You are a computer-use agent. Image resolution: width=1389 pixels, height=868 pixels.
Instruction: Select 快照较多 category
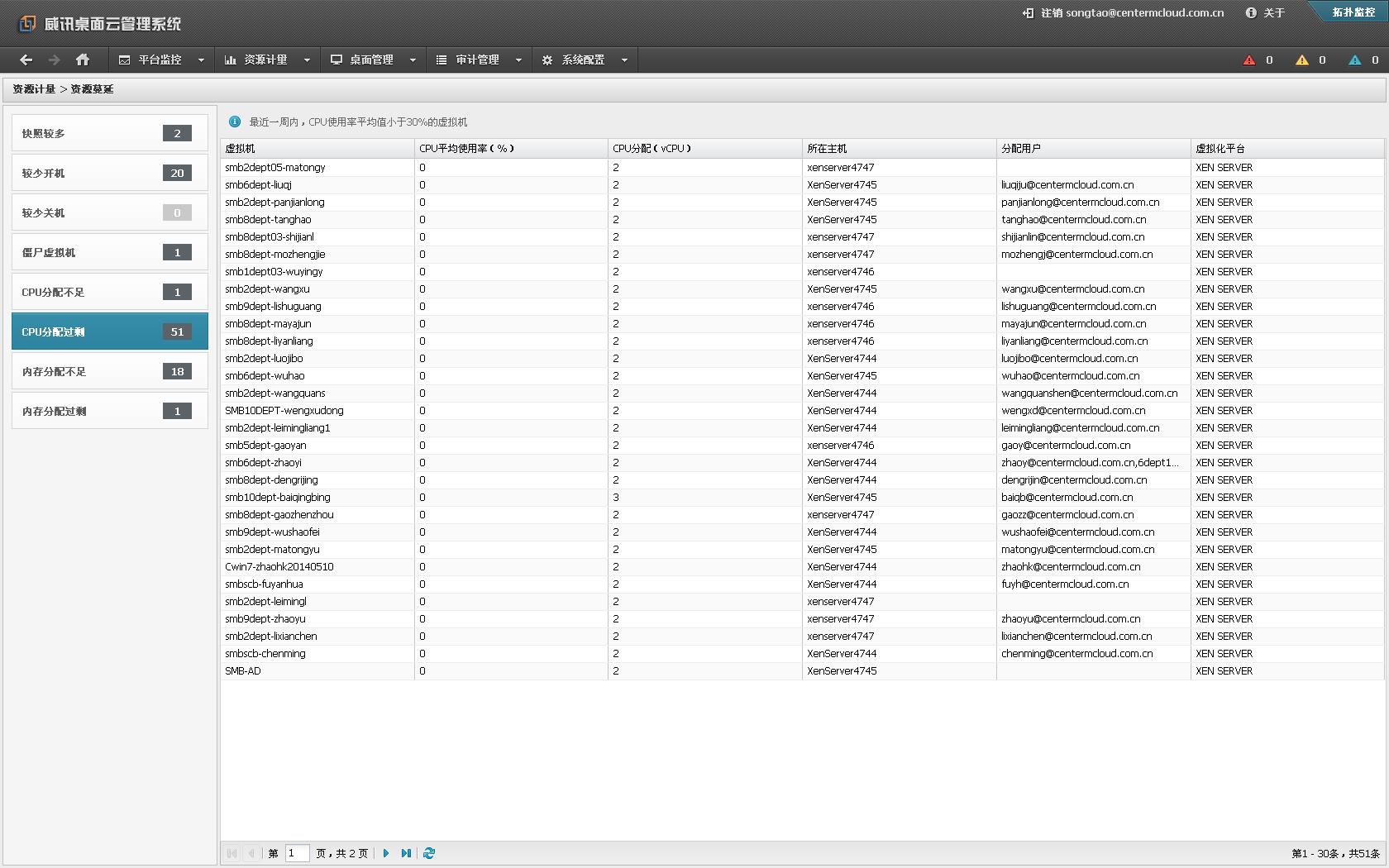tap(110, 133)
